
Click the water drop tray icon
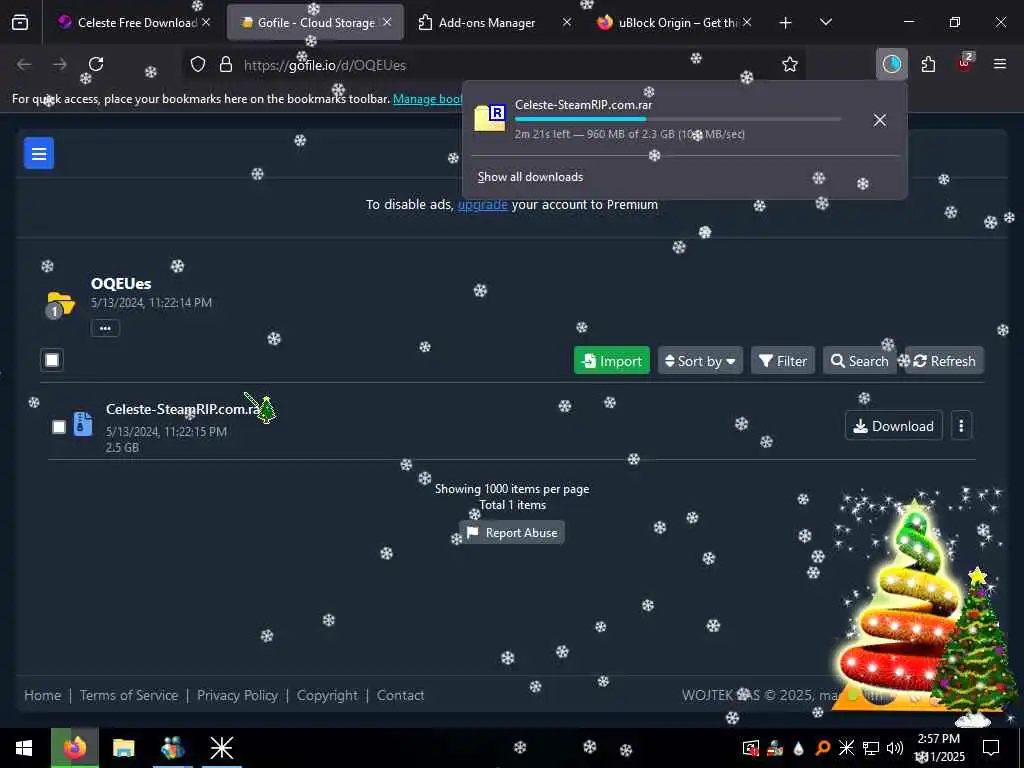[x=798, y=748]
